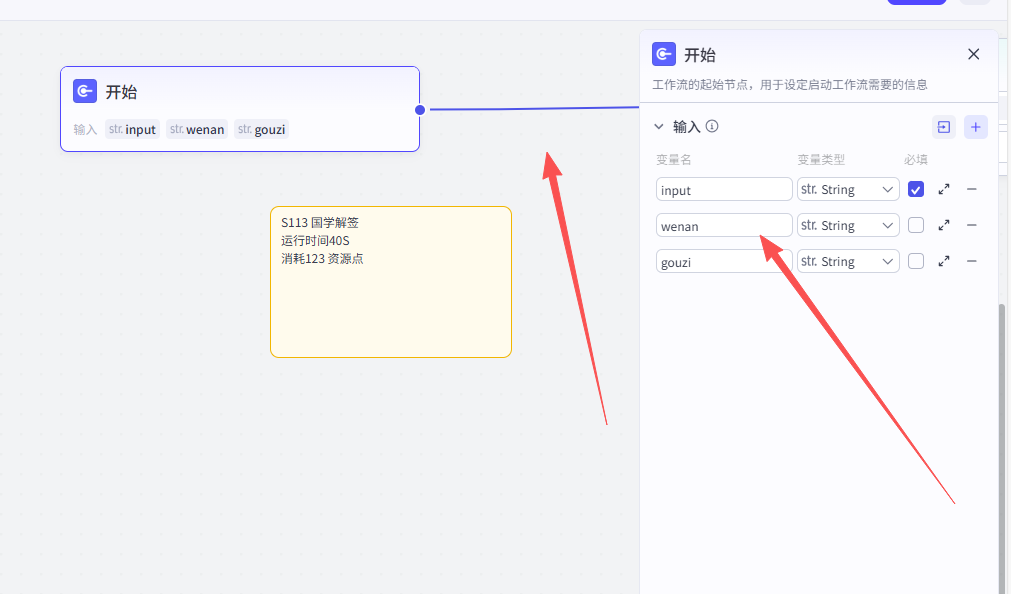
Task: Open the String type dropdown for wenan
Action: pyautogui.click(x=848, y=225)
